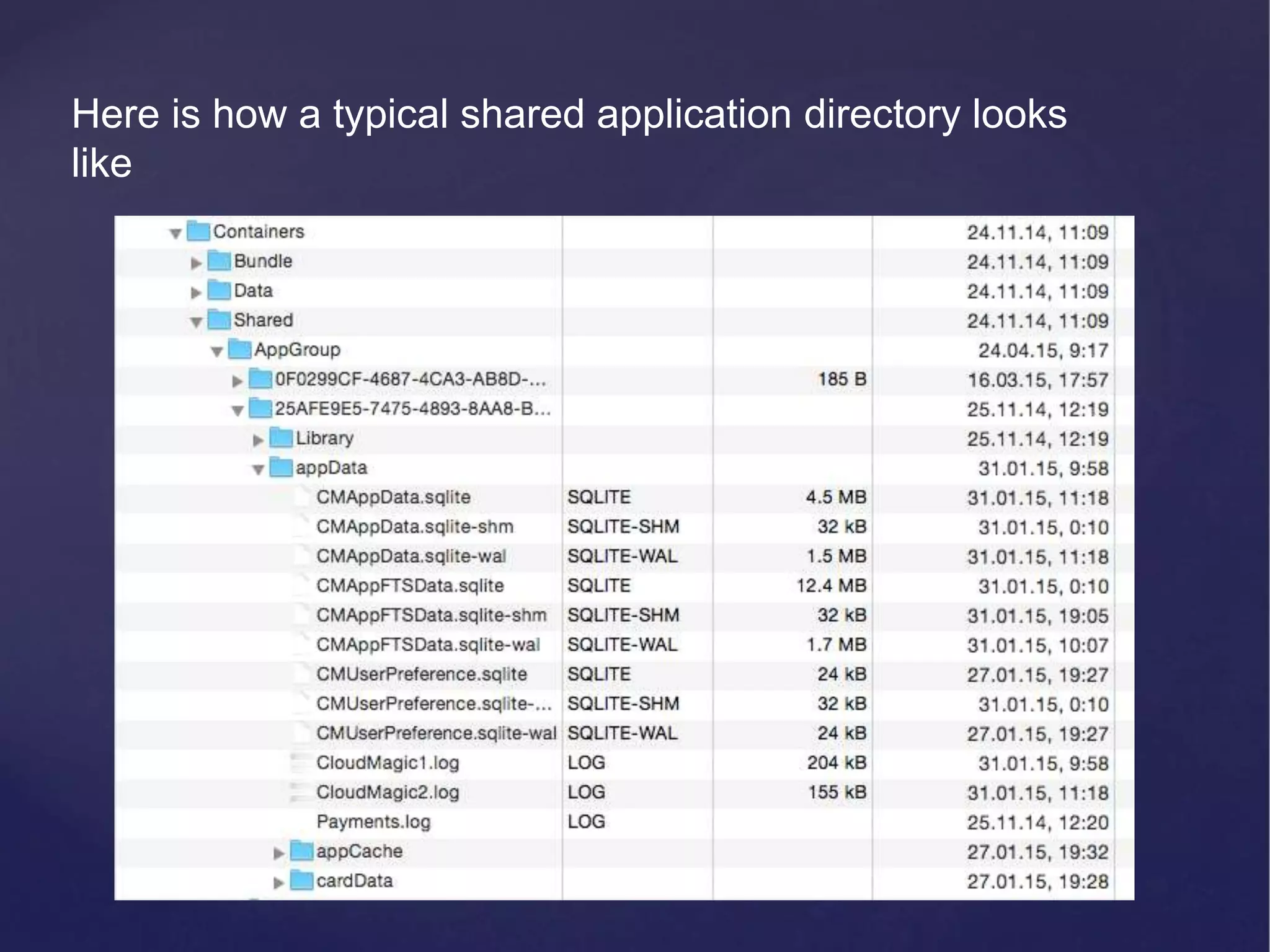Viewport: 1270px width, 952px height.
Task: Select the Library folder name
Action: [x=324, y=439]
